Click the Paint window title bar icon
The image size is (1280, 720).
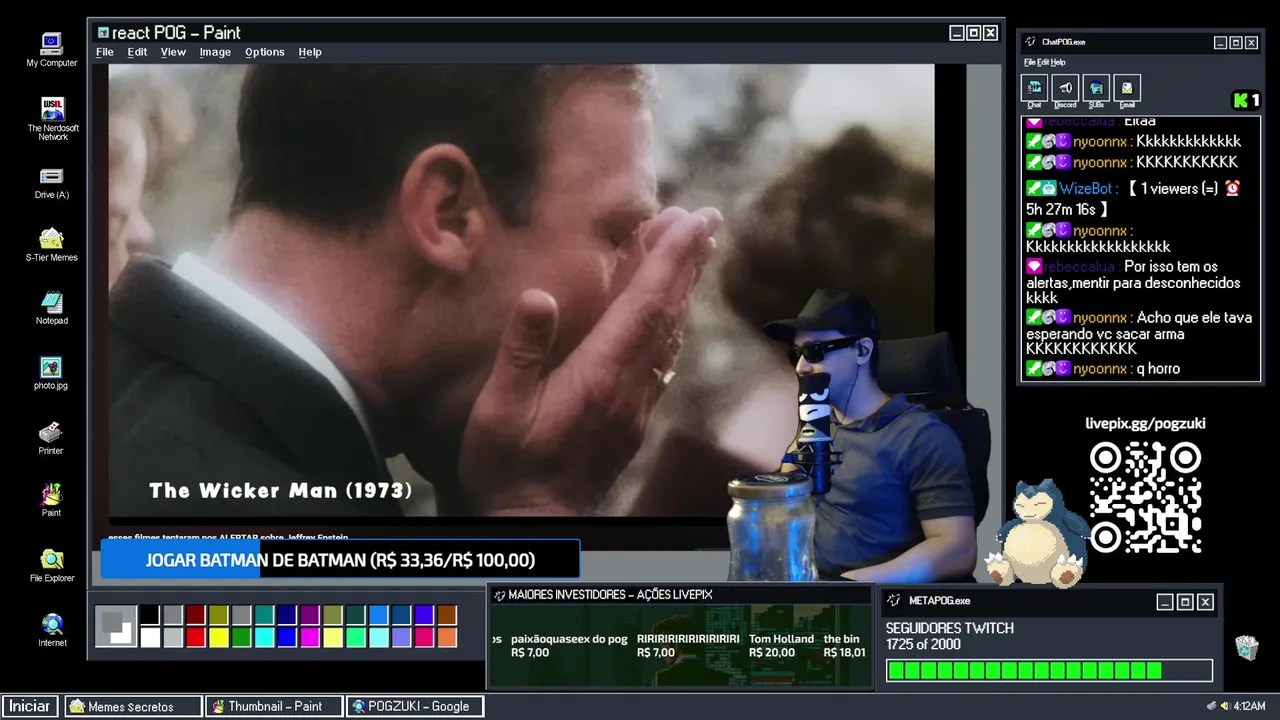click(103, 32)
